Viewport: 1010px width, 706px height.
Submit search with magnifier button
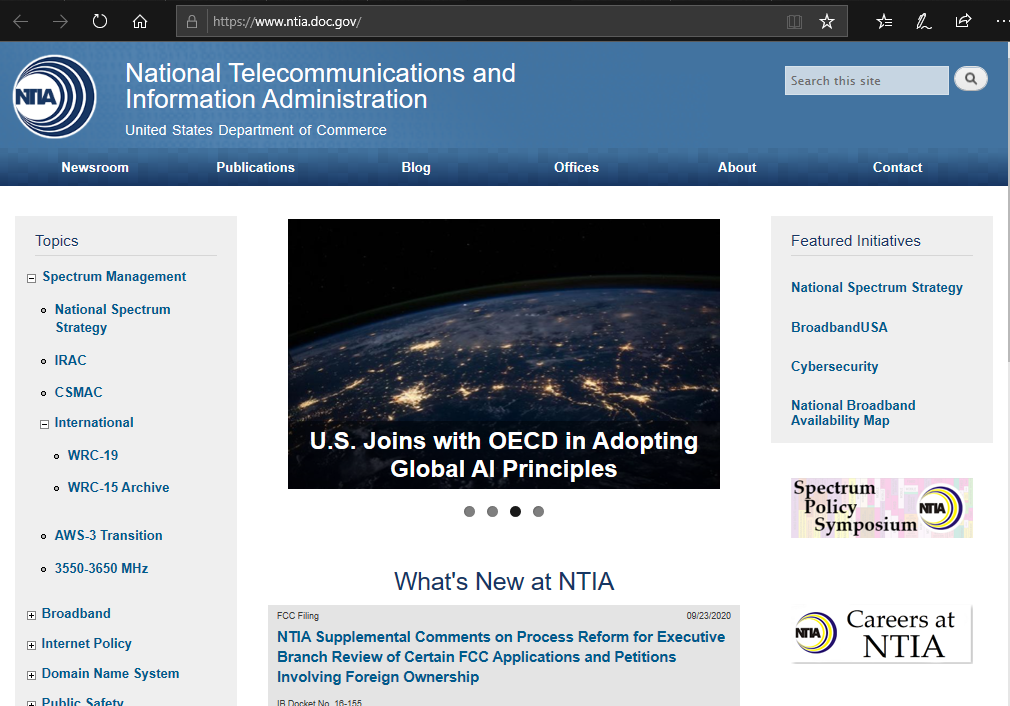[971, 79]
